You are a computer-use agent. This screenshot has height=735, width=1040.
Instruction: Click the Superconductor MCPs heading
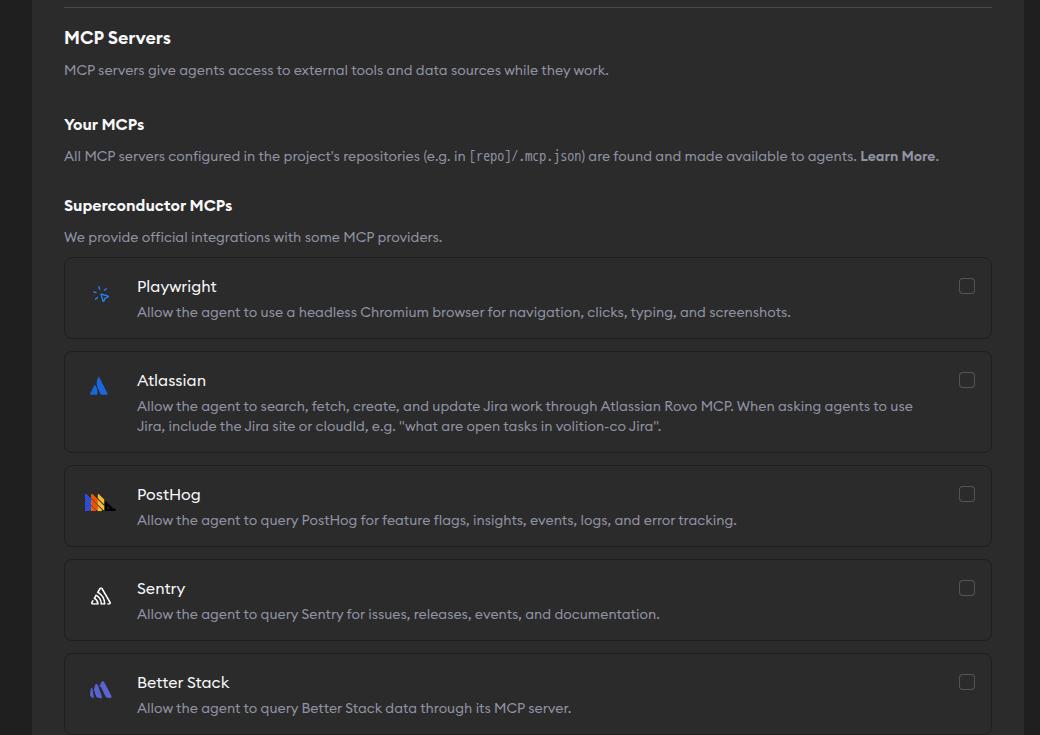(x=148, y=206)
